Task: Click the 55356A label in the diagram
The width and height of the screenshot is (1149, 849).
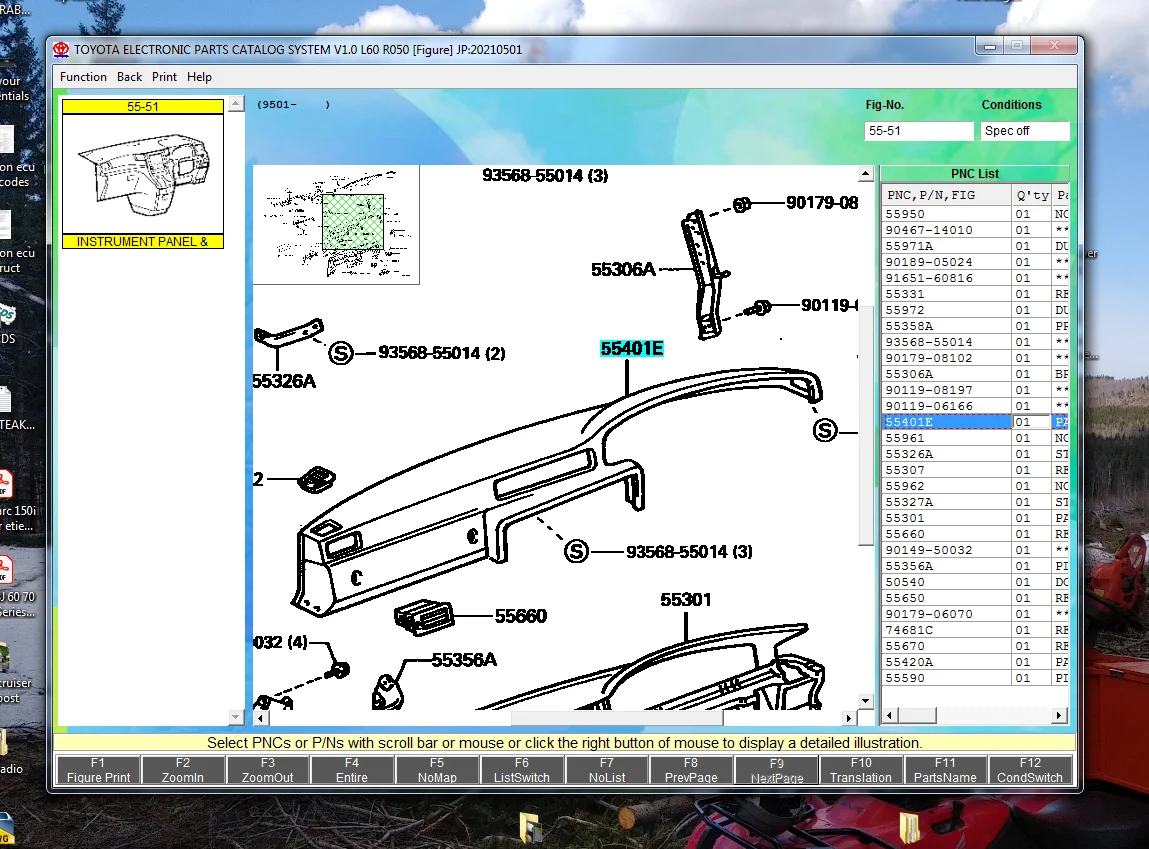Action: coord(464,660)
